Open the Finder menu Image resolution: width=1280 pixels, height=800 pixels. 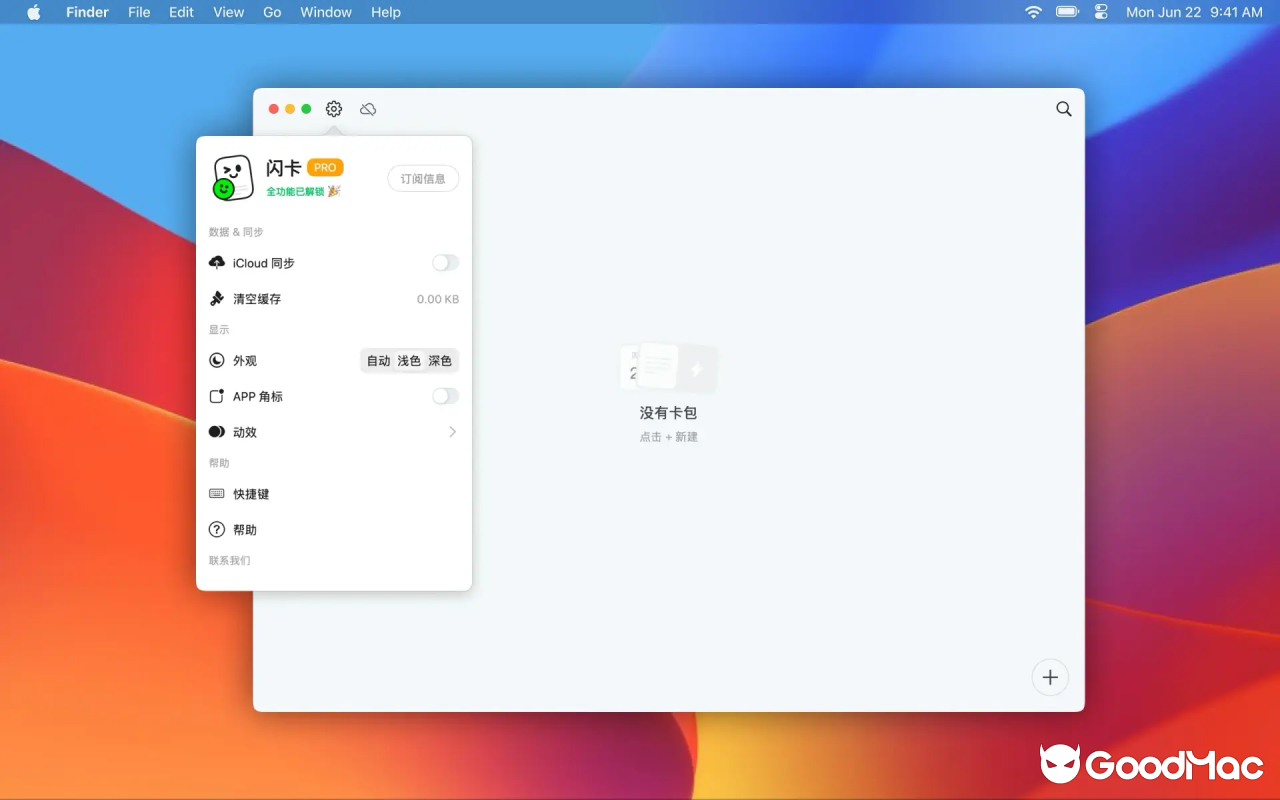click(87, 12)
